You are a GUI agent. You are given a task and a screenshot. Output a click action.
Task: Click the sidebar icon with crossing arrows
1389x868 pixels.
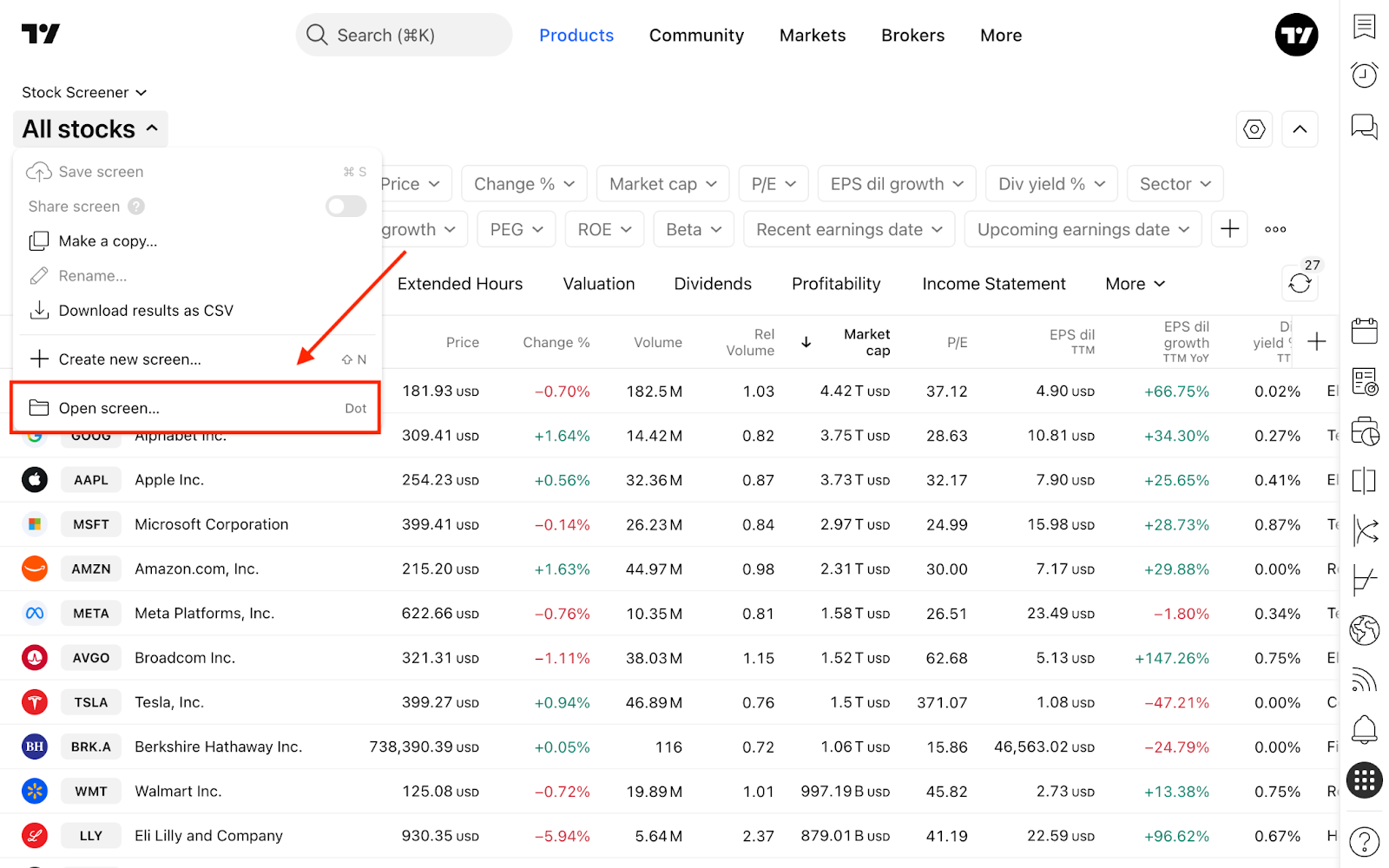[1364, 530]
